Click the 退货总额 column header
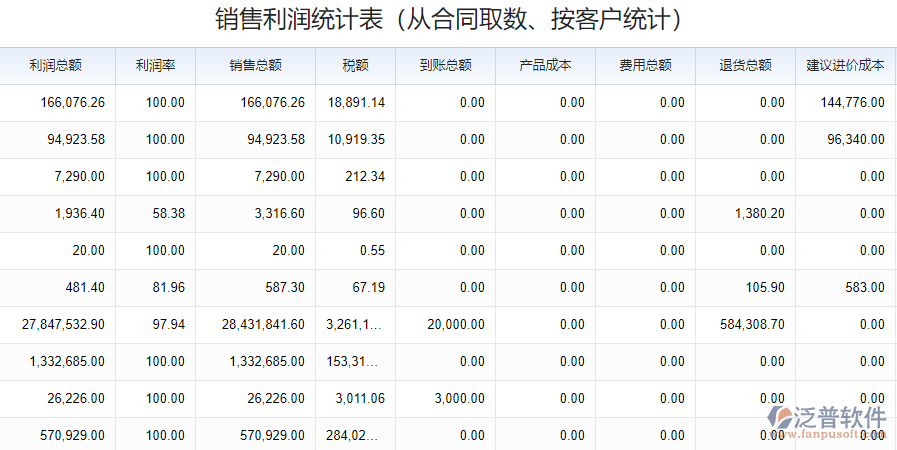The width and height of the screenshot is (897, 450). tap(745, 66)
